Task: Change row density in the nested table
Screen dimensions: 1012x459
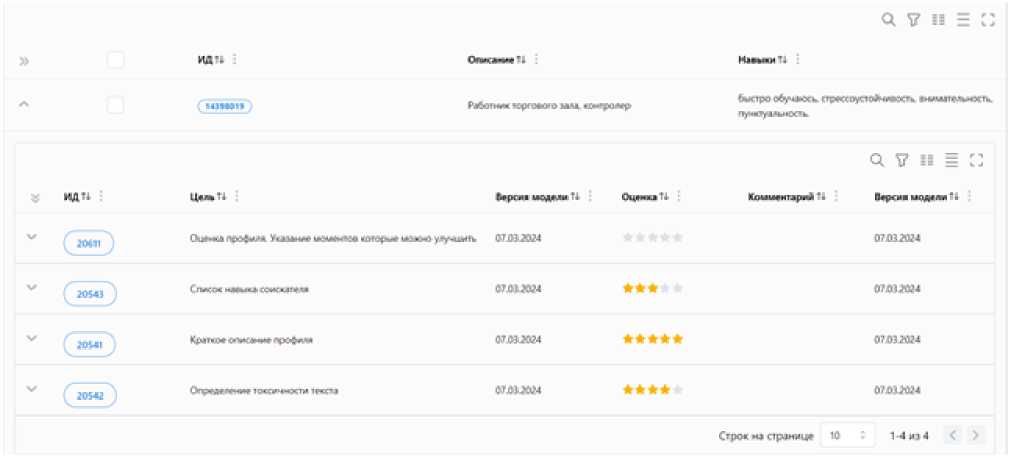Action: (952, 160)
